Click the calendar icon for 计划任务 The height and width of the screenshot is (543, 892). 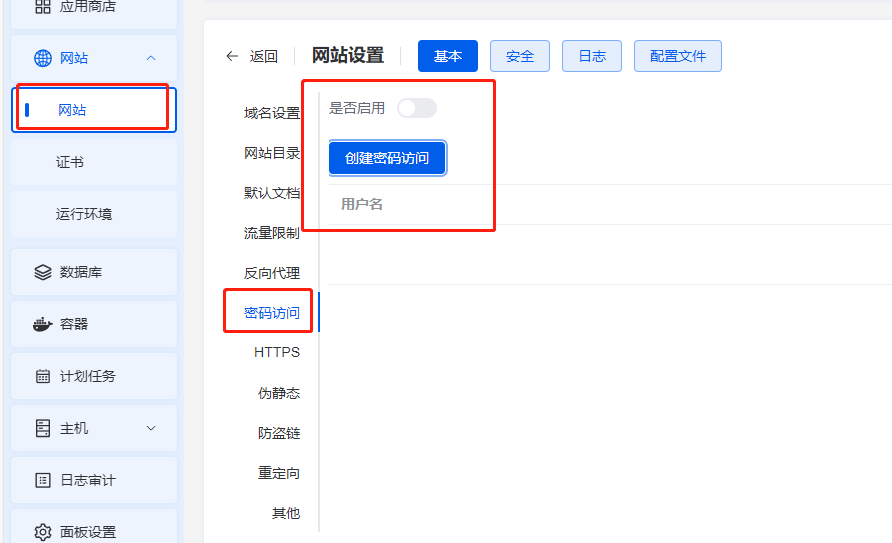[43, 376]
